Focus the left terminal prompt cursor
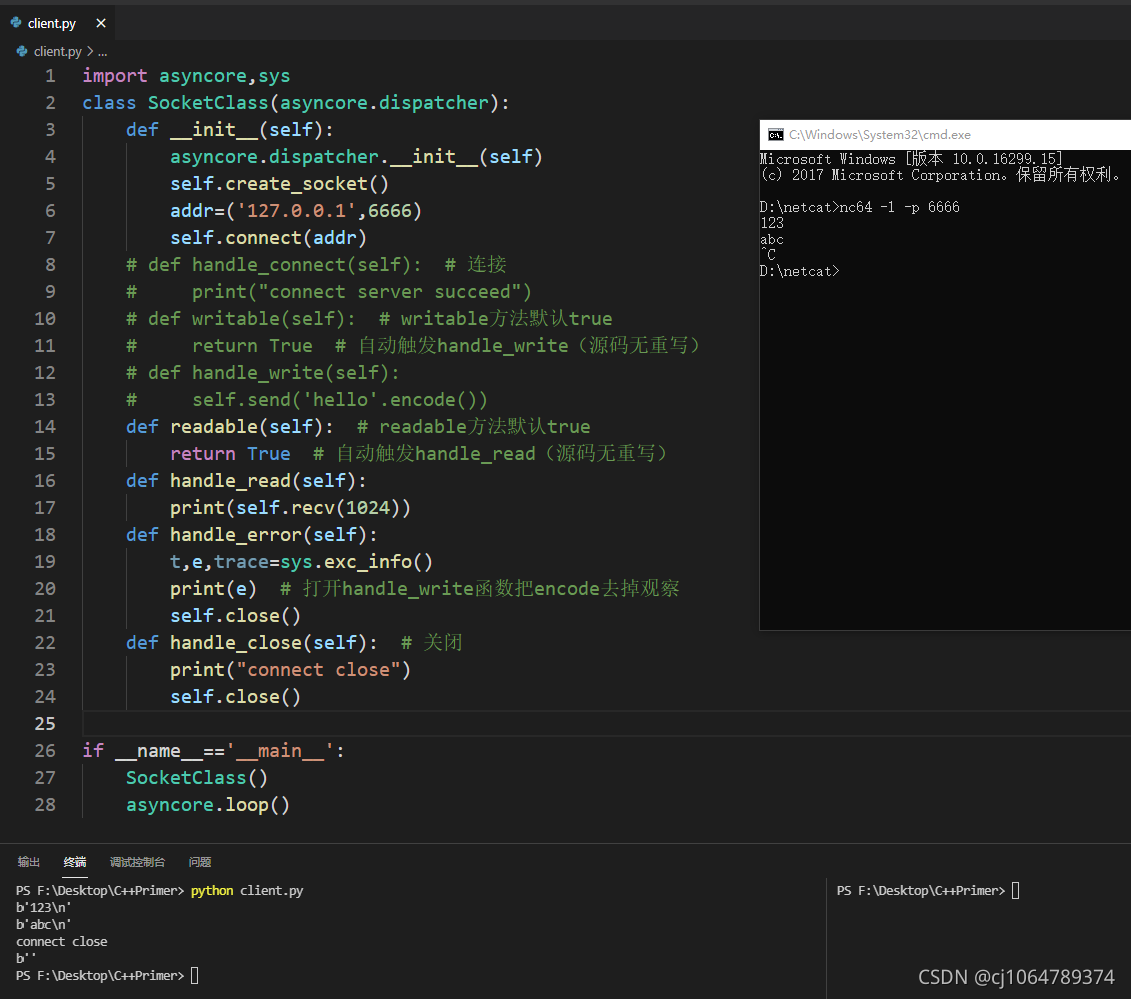Viewport: 1131px width, 999px height. click(x=194, y=975)
